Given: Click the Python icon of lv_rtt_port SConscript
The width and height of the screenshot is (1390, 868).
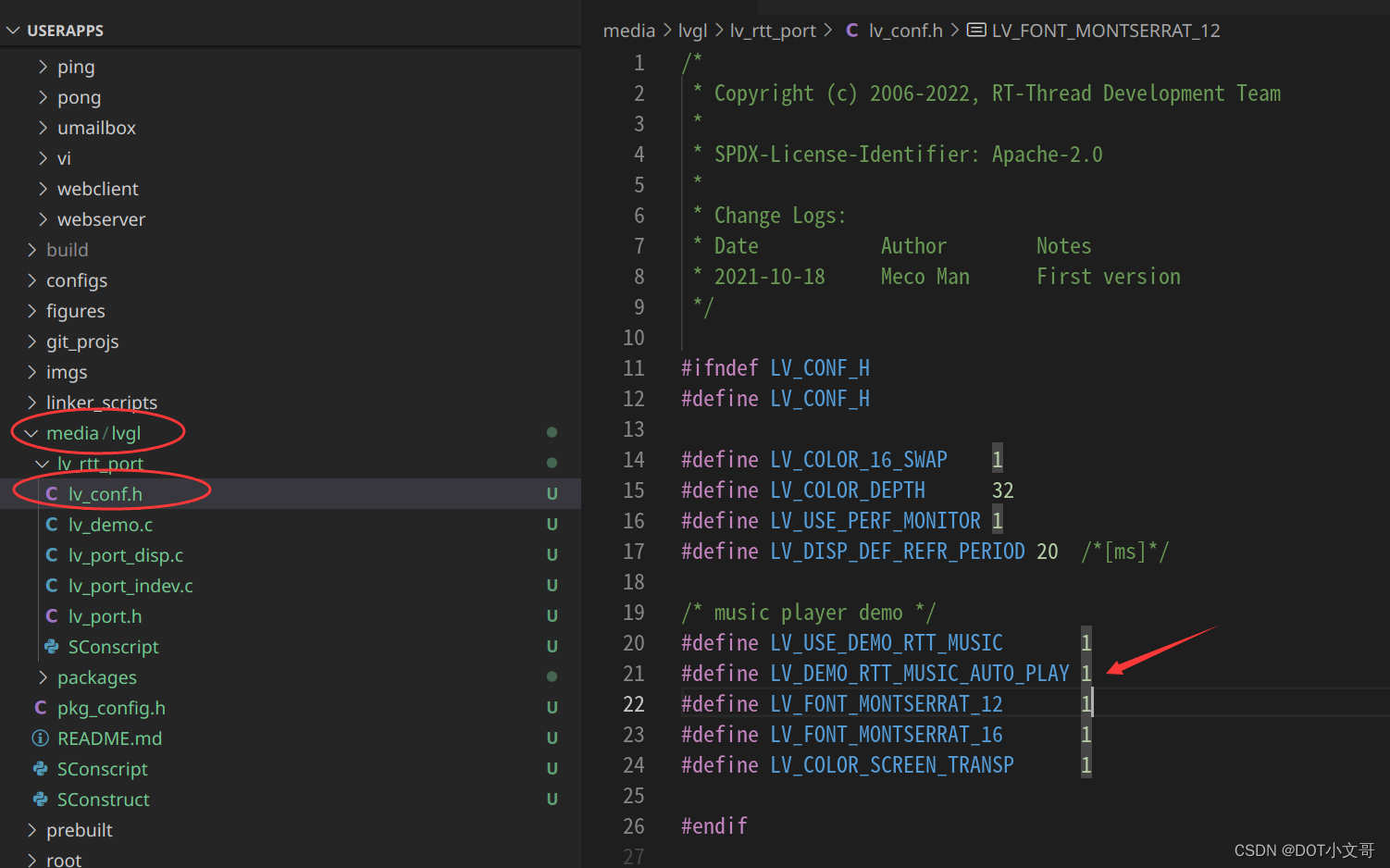Looking at the screenshot, I should [52, 647].
